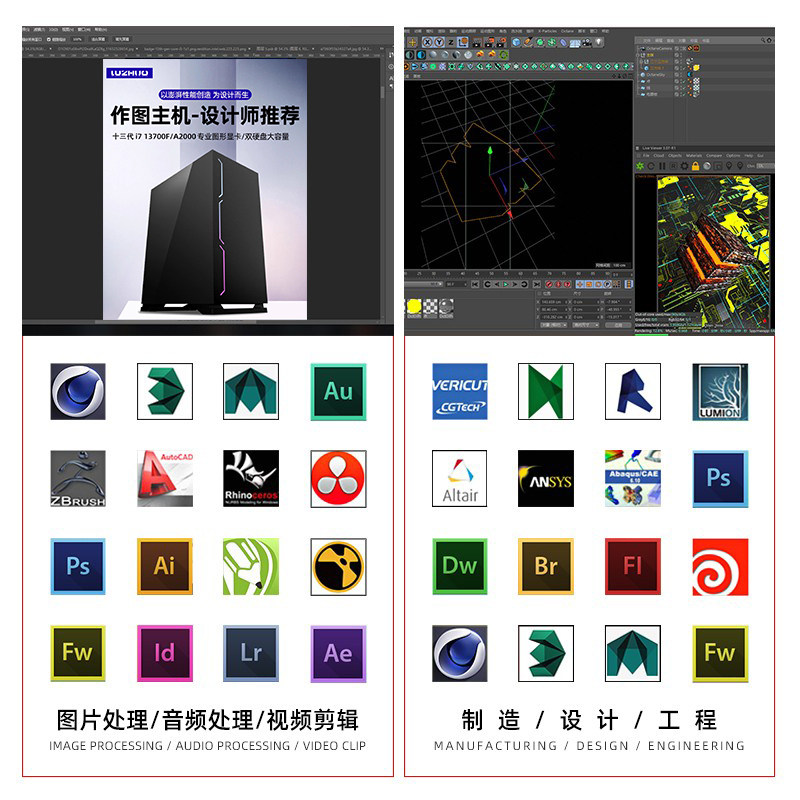This screenshot has height=800, width=800.
Task: Click the Octane rendered preview image
Action: 713,252
